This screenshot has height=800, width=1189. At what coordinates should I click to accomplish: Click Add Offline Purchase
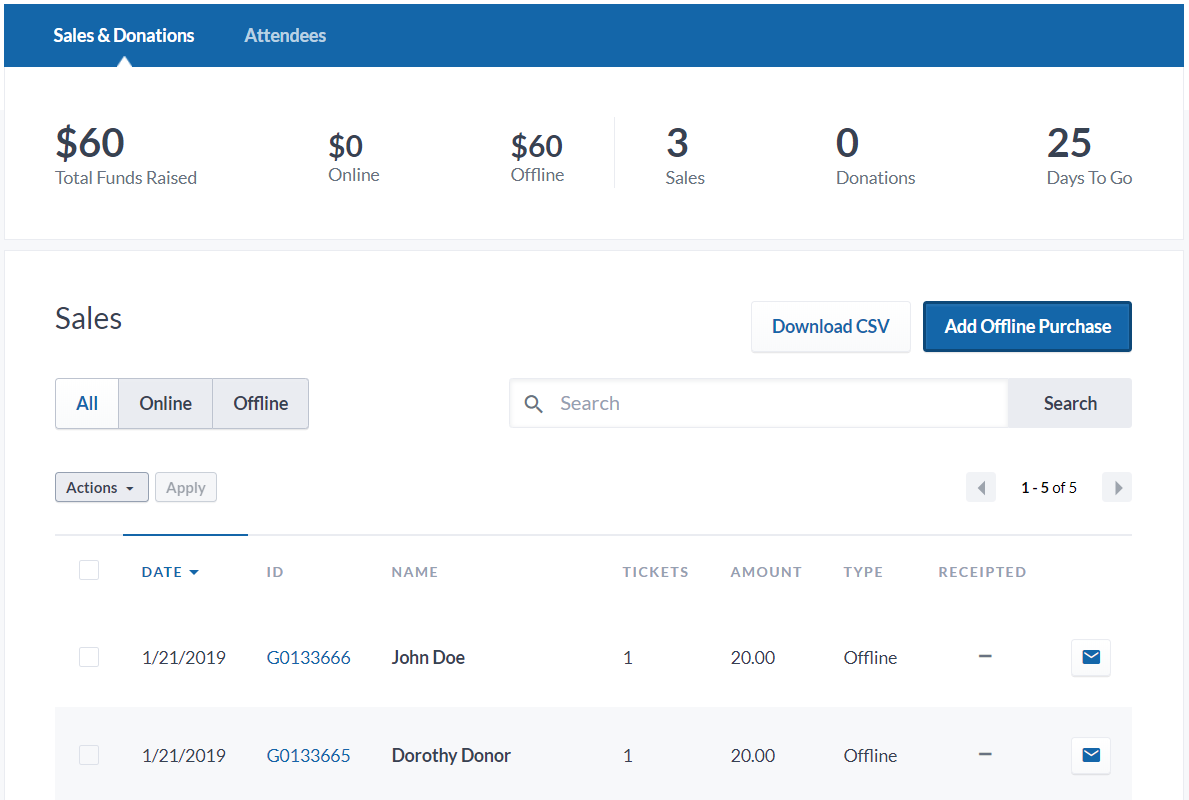point(1027,327)
